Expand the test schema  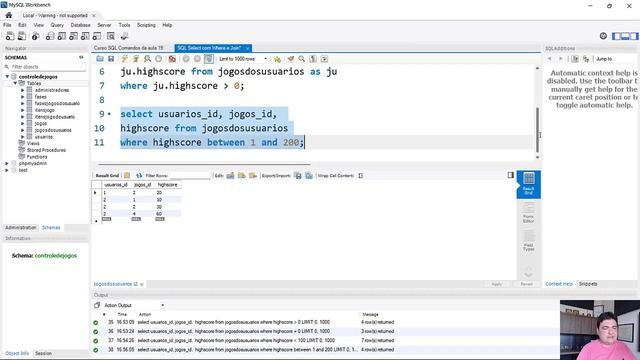[7, 170]
